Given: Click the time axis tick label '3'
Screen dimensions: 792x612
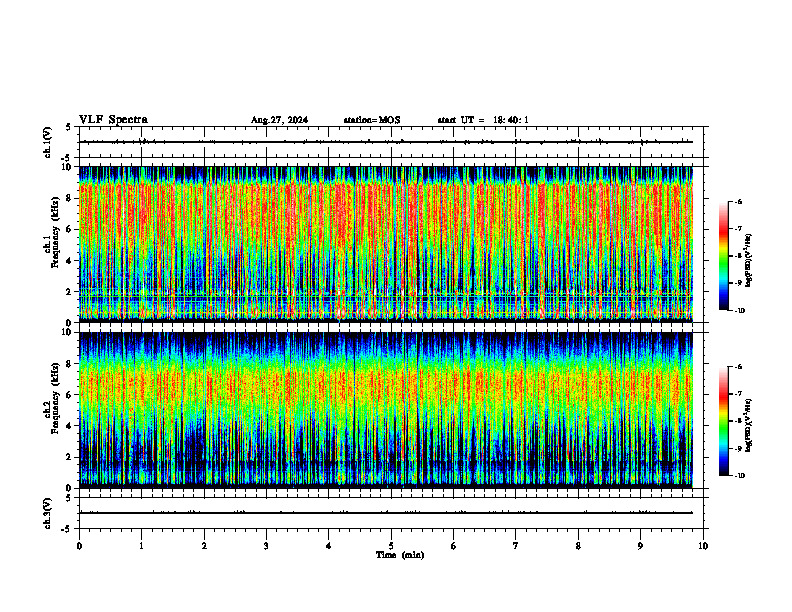Looking at the screenshot, I should (266, 546).
